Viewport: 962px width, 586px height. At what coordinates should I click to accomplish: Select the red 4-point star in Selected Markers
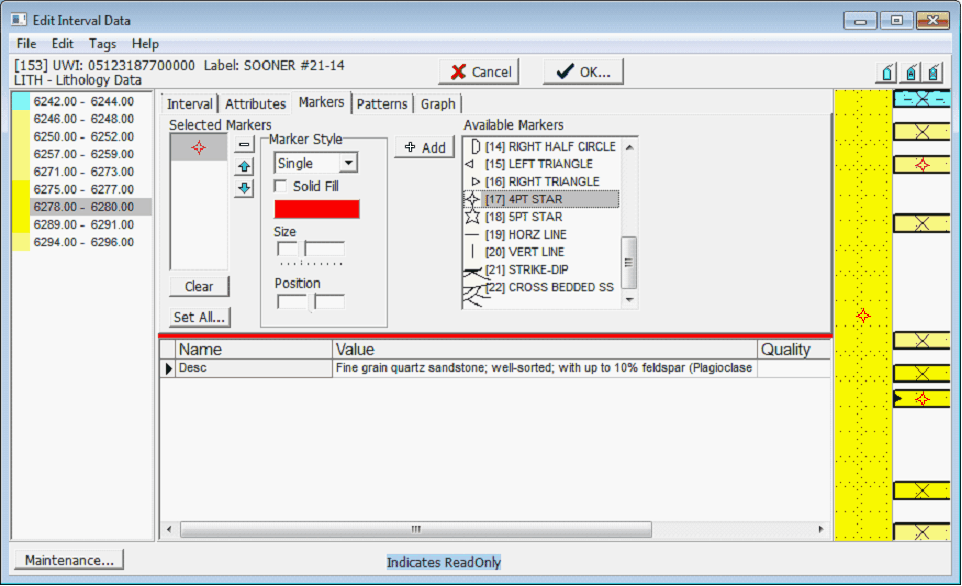pyautogui.click(x=198, y=147)
